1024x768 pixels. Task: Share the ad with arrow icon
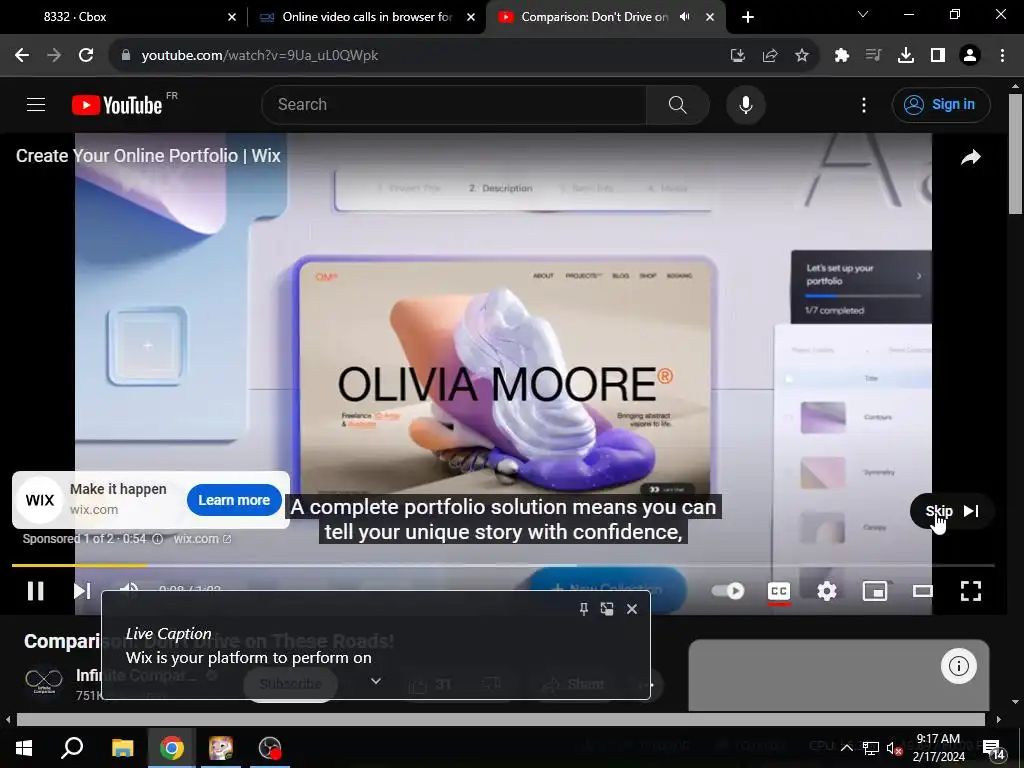[x=970, y=157]
